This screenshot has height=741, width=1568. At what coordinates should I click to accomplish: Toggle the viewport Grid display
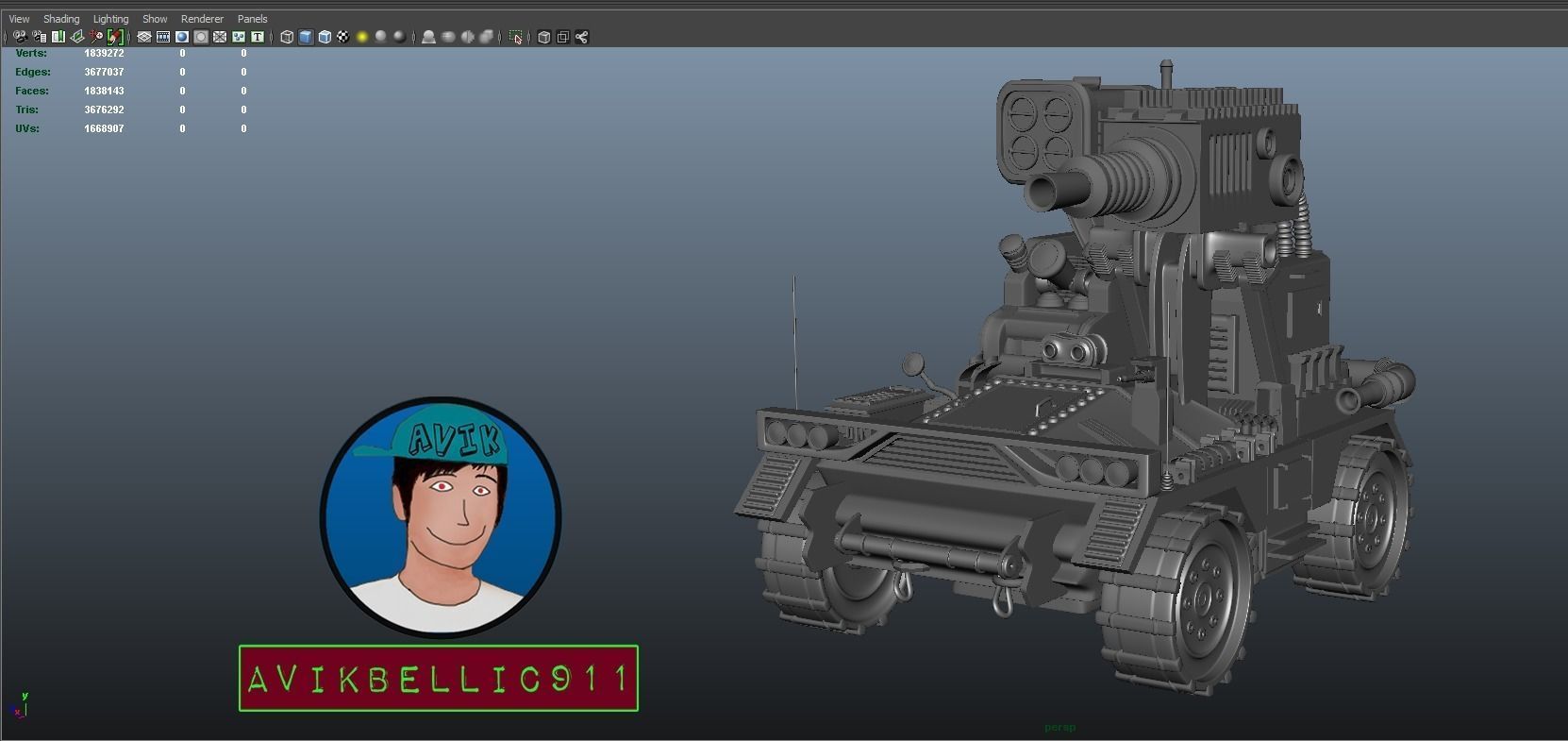click(144, 37)
